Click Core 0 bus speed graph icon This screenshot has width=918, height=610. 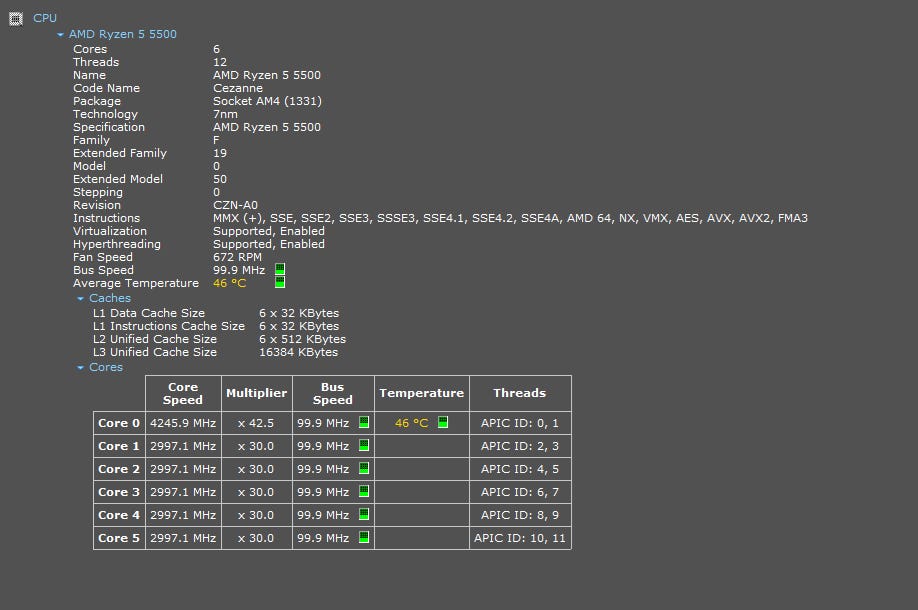click(364, 423)
